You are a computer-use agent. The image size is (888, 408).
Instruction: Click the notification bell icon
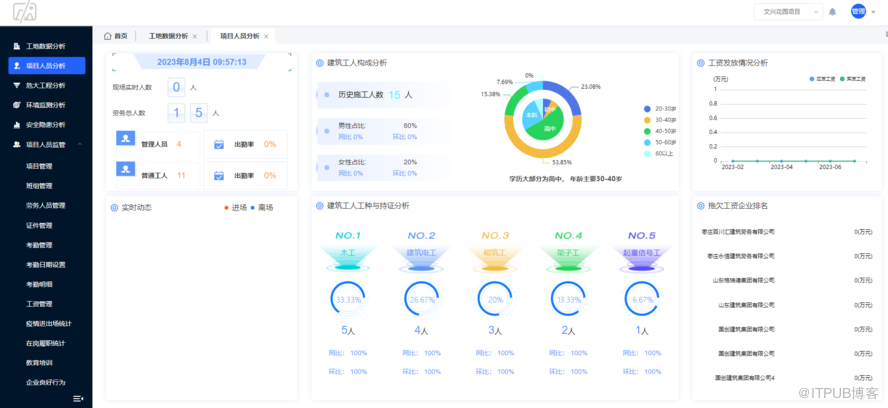(x=833, y=12)
